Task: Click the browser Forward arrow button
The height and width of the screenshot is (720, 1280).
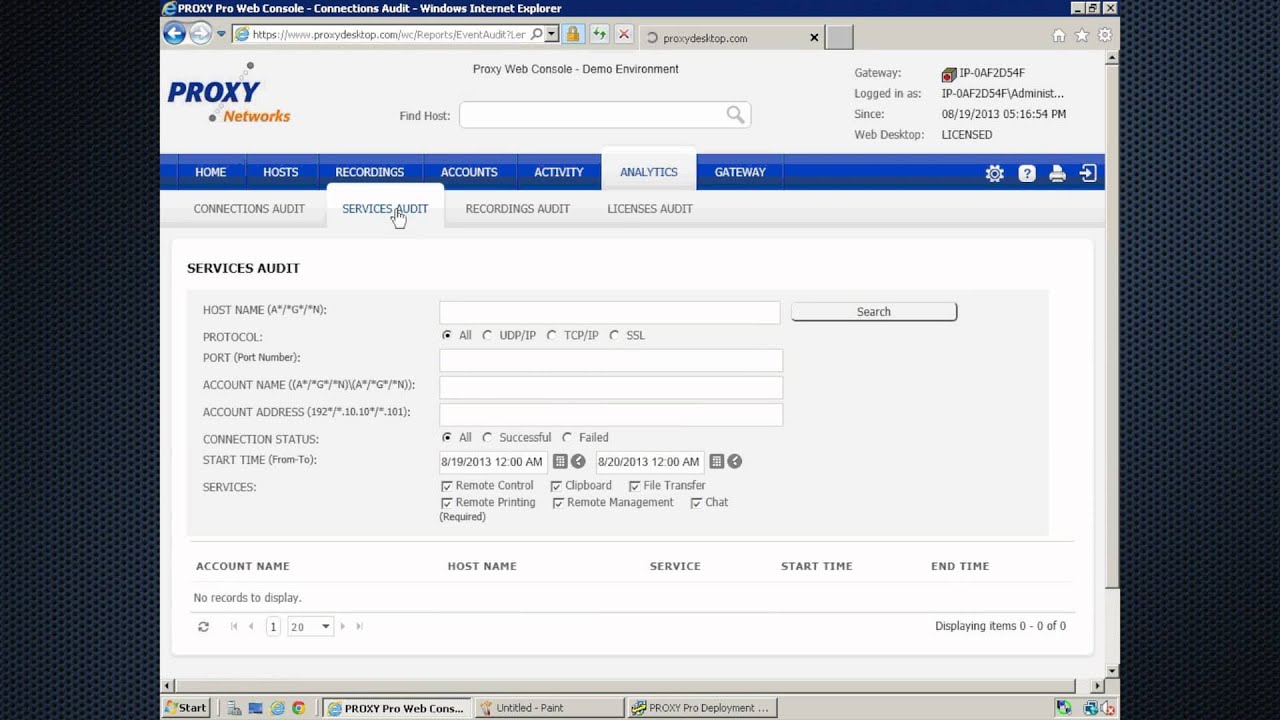Action: 200,34
